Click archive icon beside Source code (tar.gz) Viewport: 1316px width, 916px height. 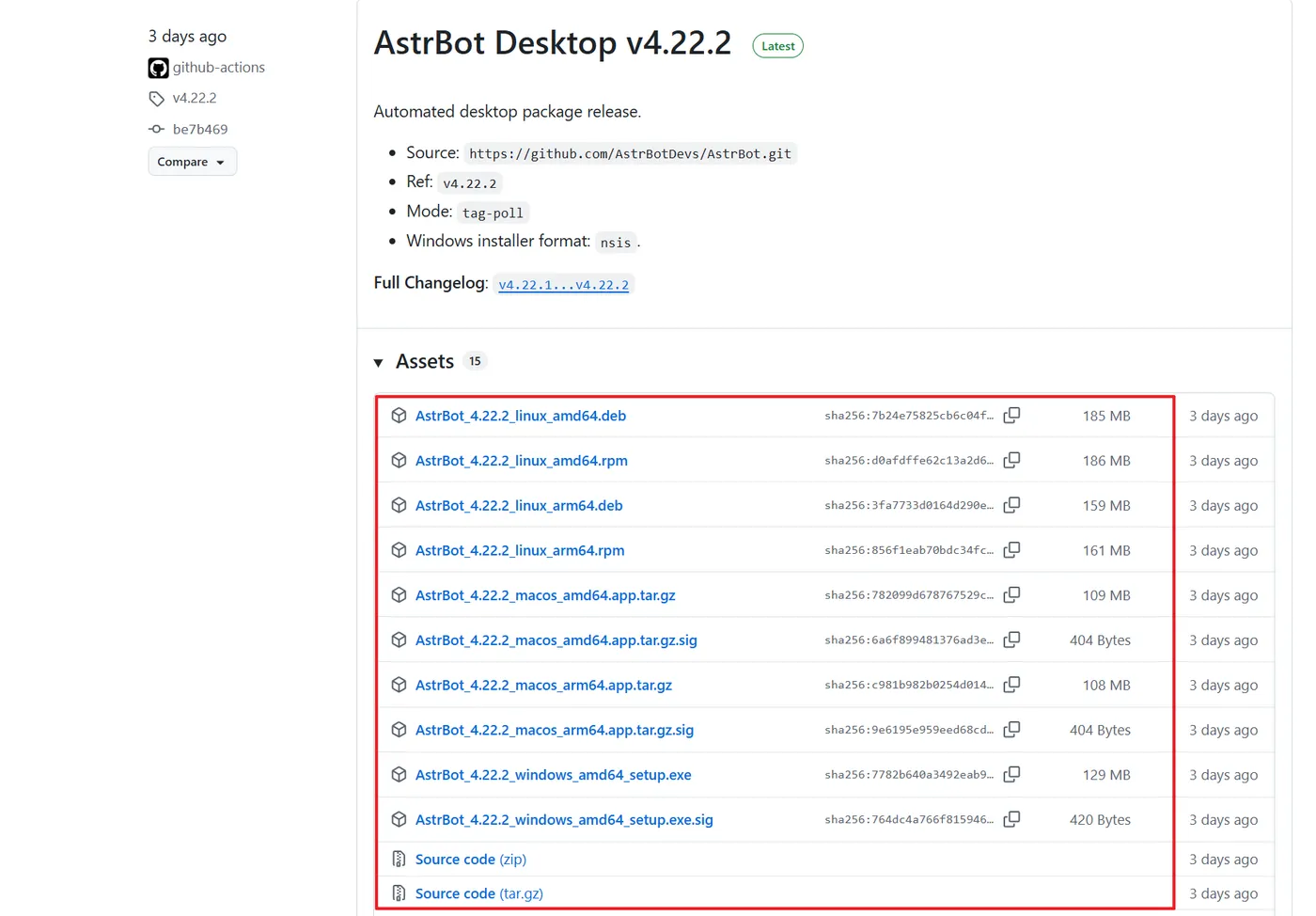[x=399, y=893]
